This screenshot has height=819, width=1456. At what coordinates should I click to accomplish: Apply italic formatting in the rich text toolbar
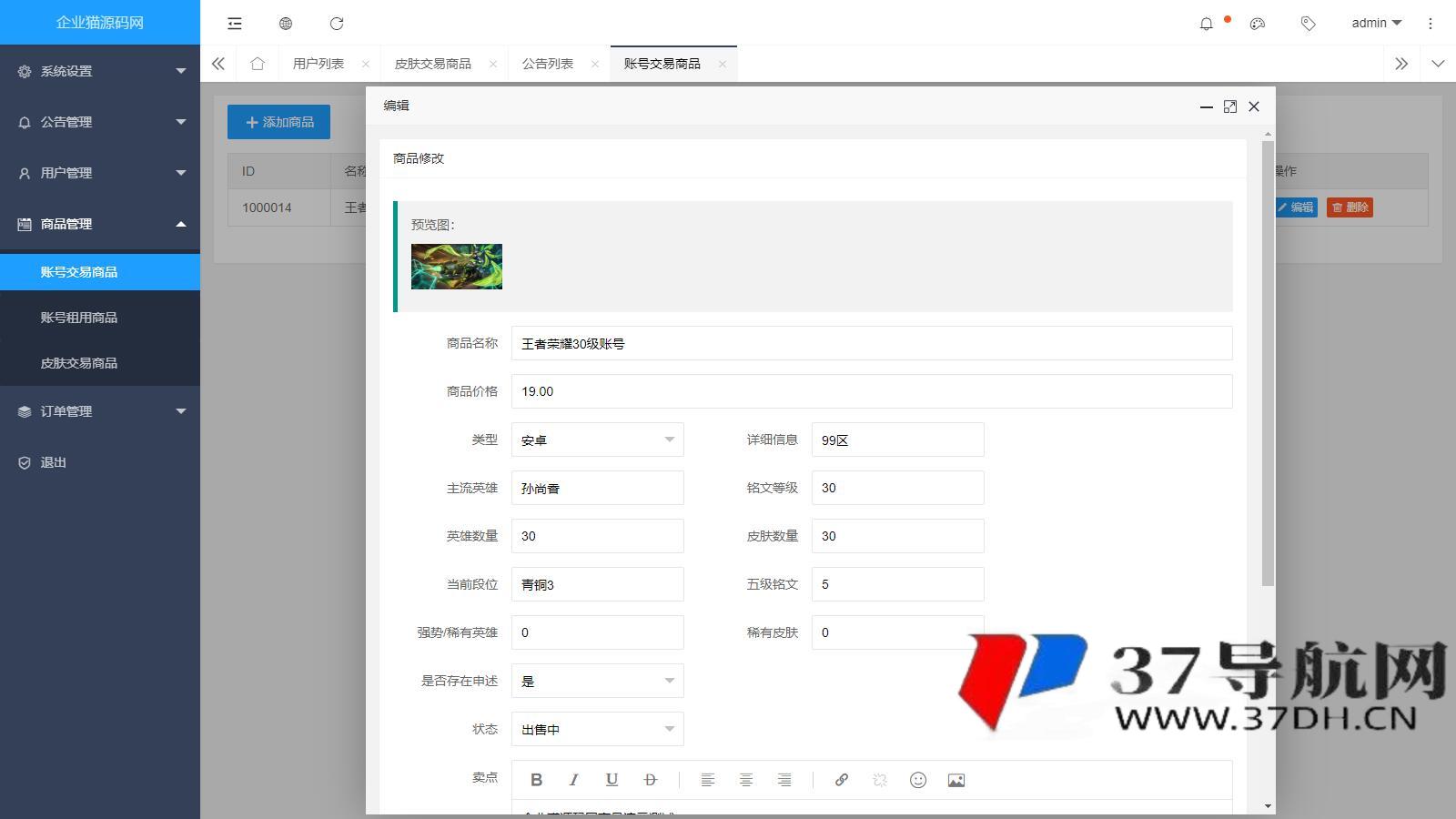coord(574,780)
